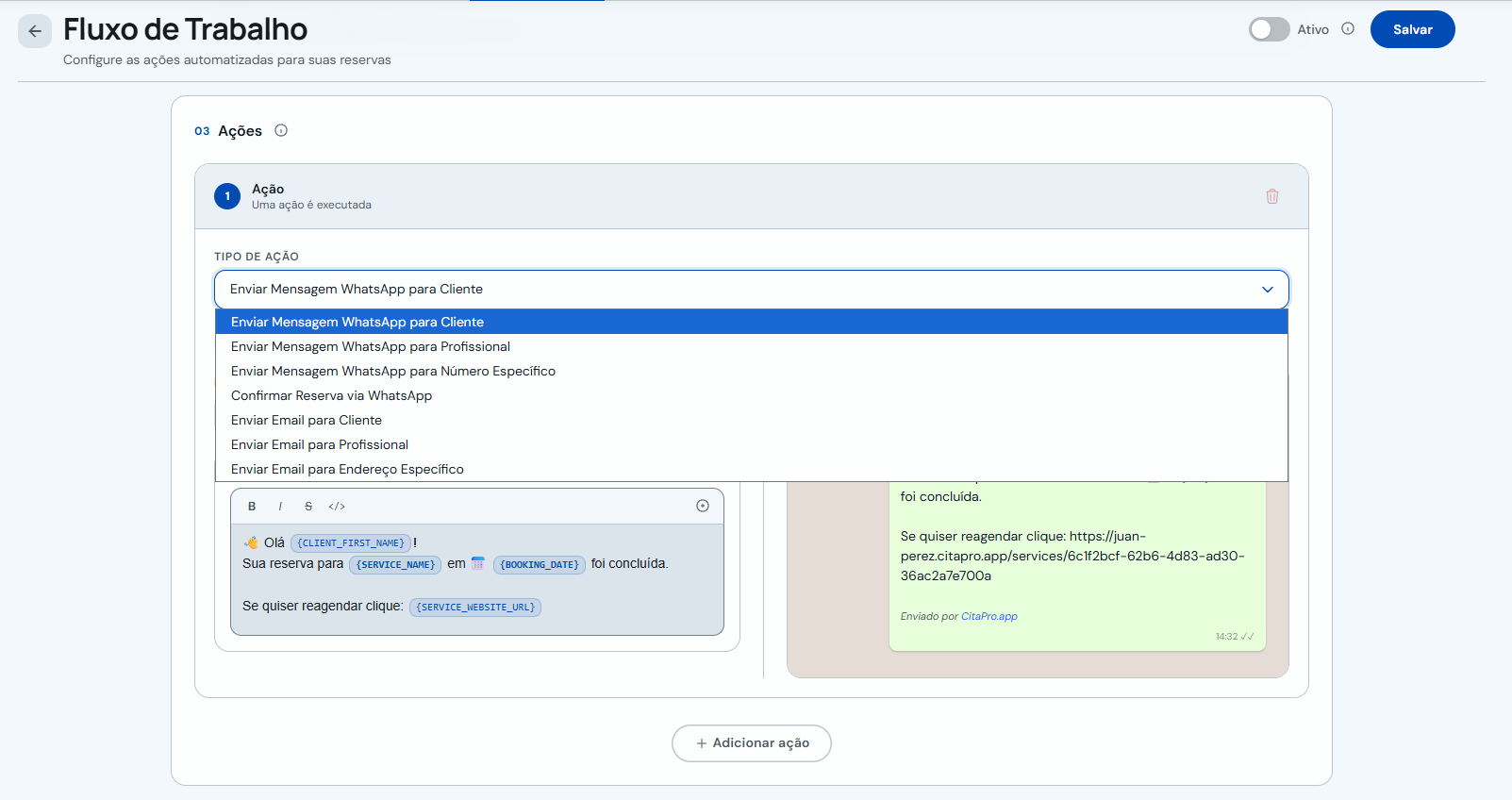Click the 14:32 timestamp in preview
The image size is (1512, 800).
coord(1226,637)
